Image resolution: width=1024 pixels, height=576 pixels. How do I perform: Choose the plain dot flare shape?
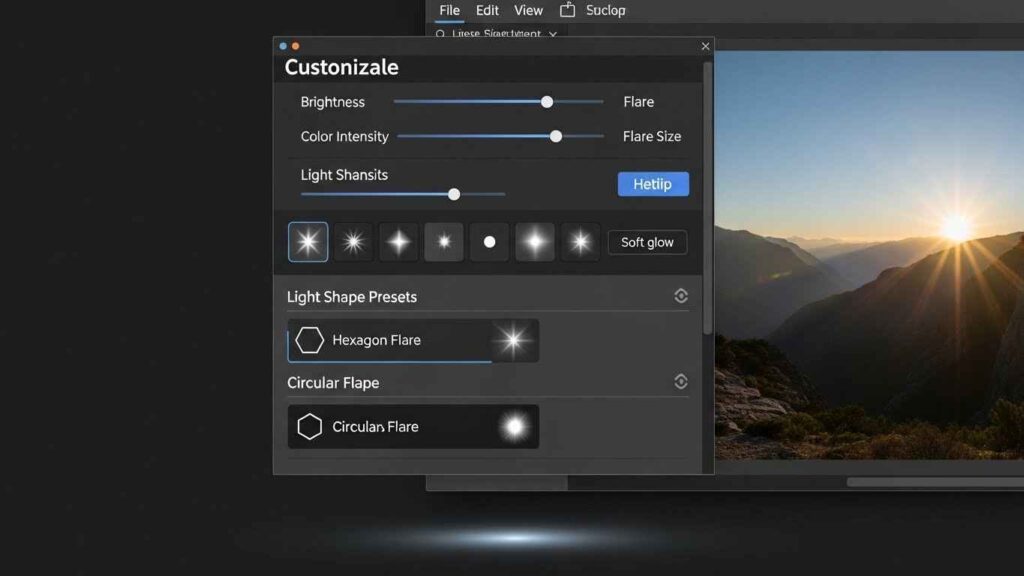point(488,241)
